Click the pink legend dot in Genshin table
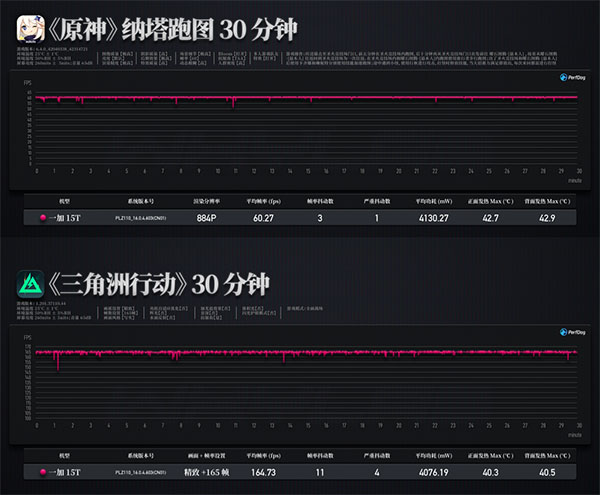The image size is (600, 495). tap(42, 217)
